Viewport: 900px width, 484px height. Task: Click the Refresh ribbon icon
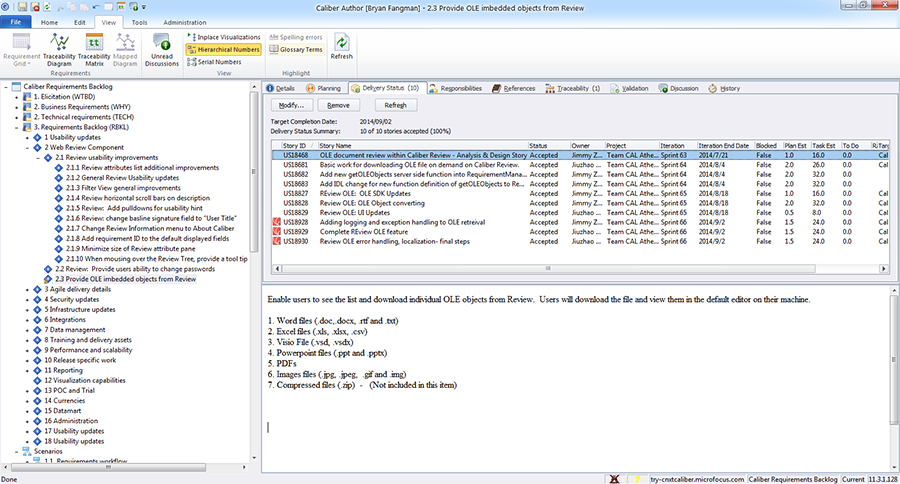[342, 47]
